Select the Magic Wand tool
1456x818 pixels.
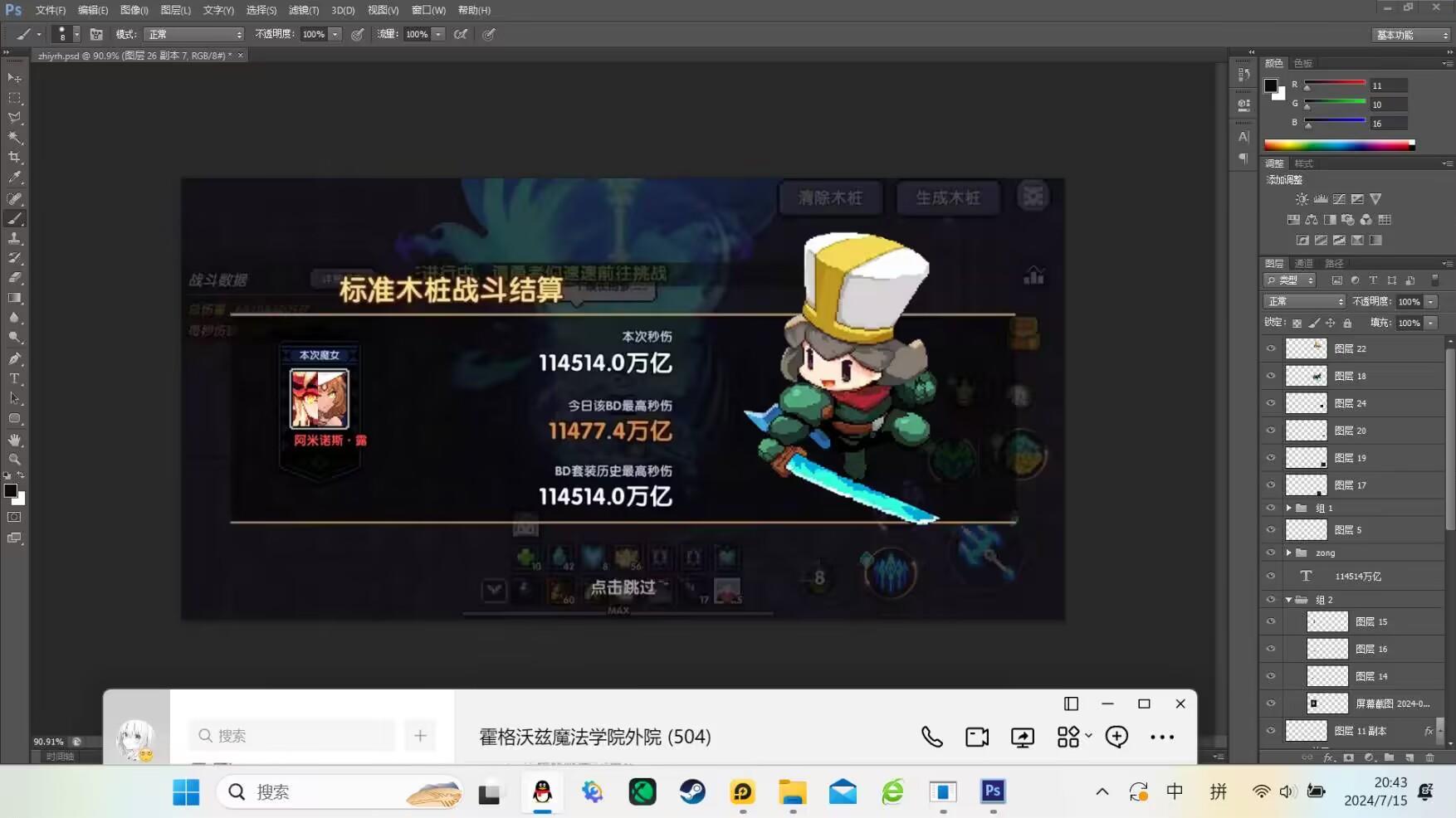[14, 138]
